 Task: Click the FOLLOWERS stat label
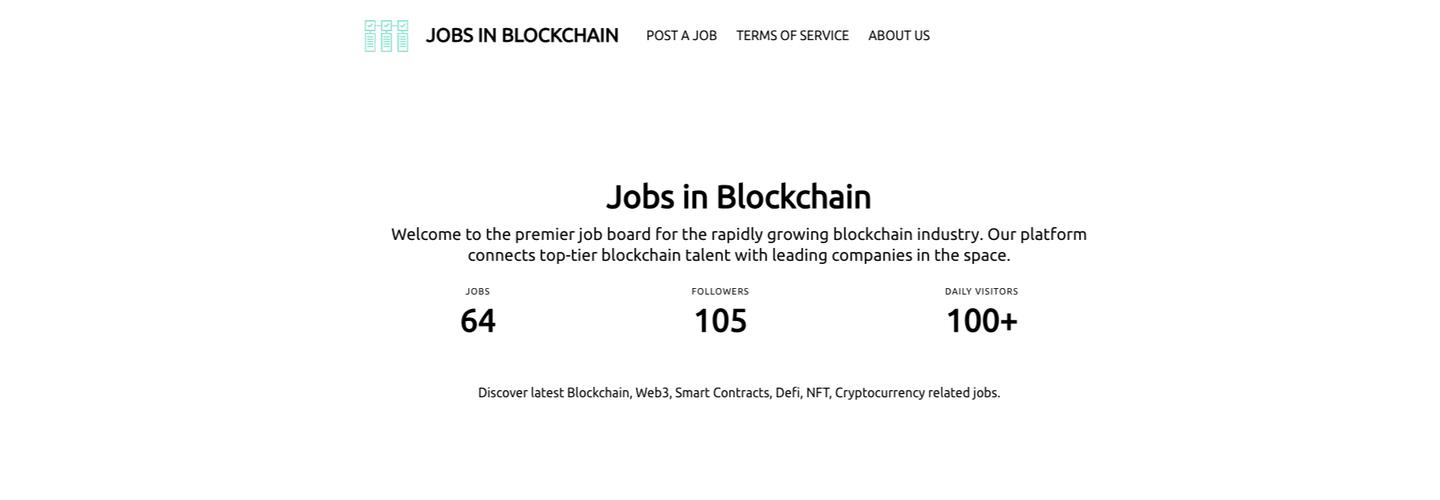[x=720, y=292]
